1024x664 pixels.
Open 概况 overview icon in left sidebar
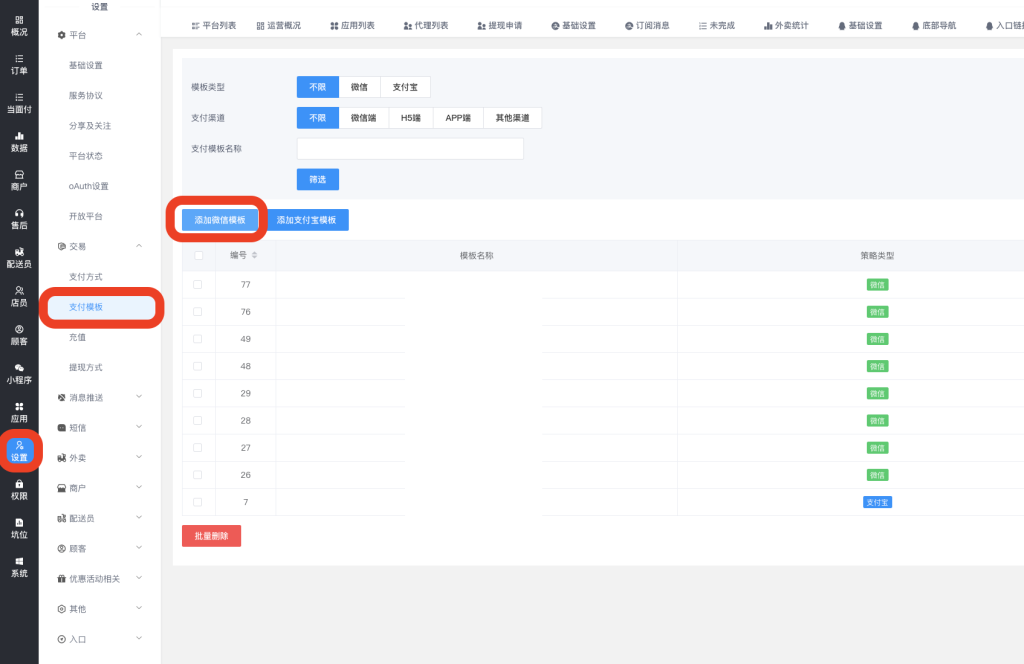click(x=19, y=20)
